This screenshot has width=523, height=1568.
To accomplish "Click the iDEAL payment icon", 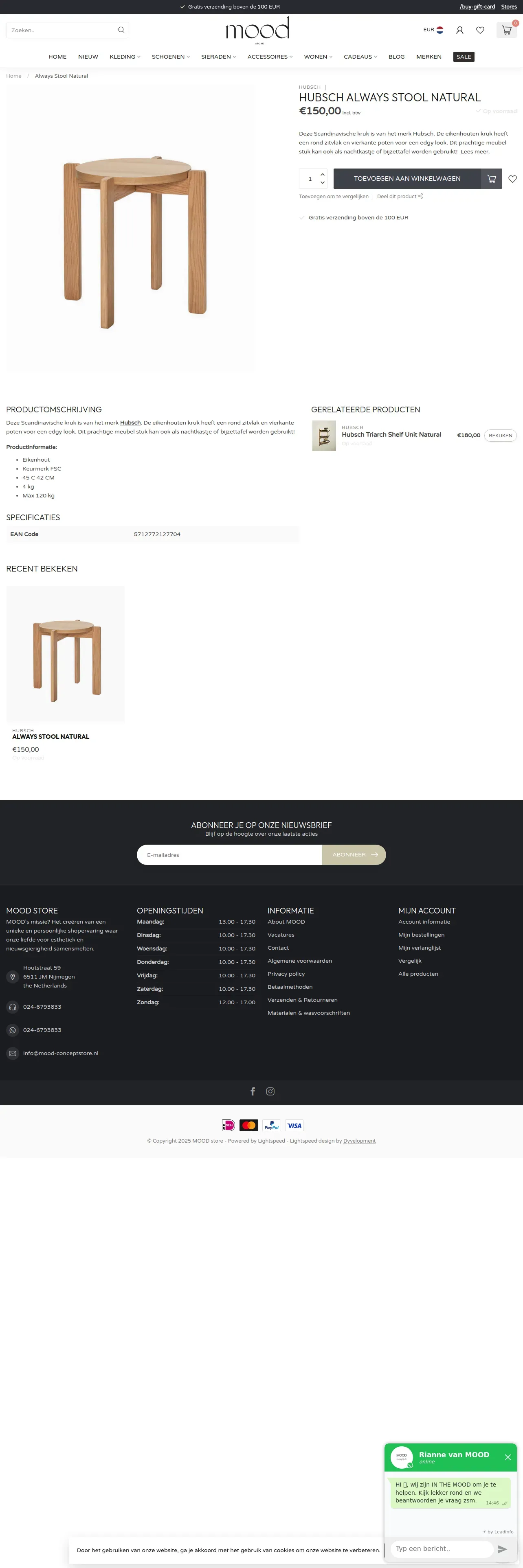I will (x=229, y=1126).
